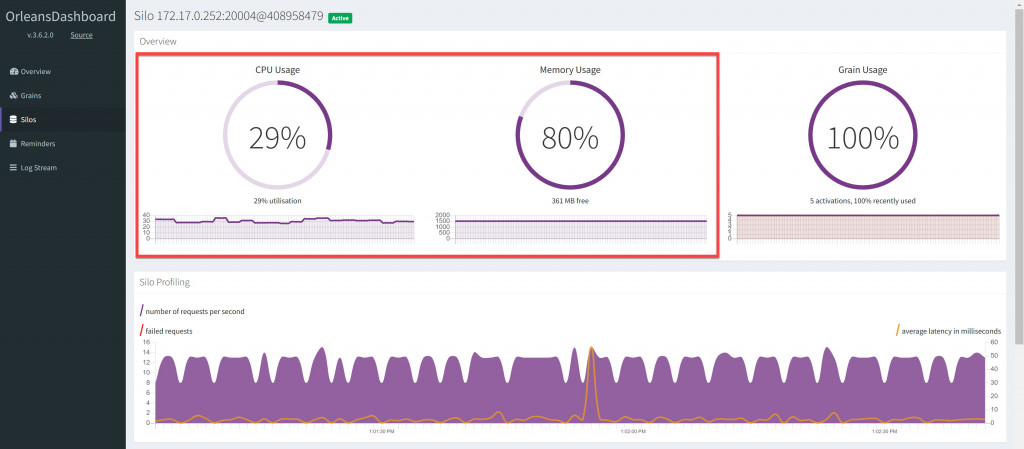Screen dimensions: 1024x449
Task: Click the 'Grain Usage' label
Action: (863, 70)
